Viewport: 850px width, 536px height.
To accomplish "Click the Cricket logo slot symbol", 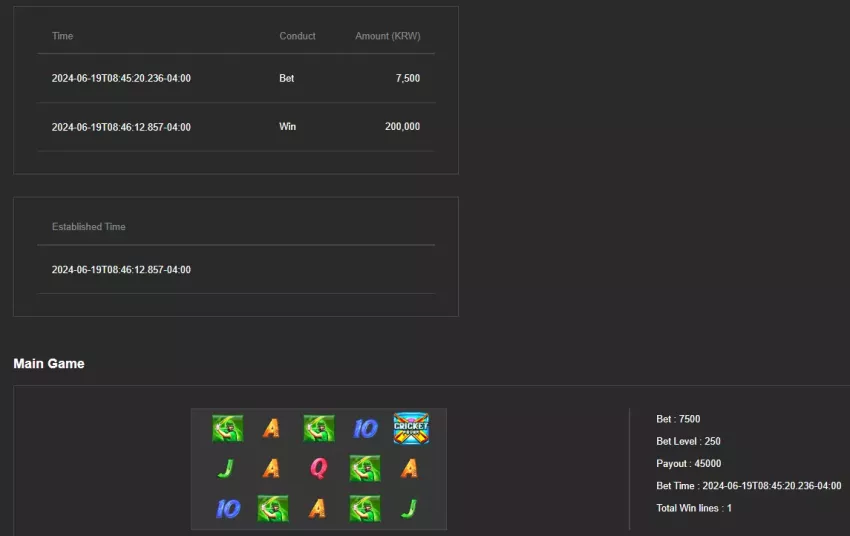I will 411,428.
